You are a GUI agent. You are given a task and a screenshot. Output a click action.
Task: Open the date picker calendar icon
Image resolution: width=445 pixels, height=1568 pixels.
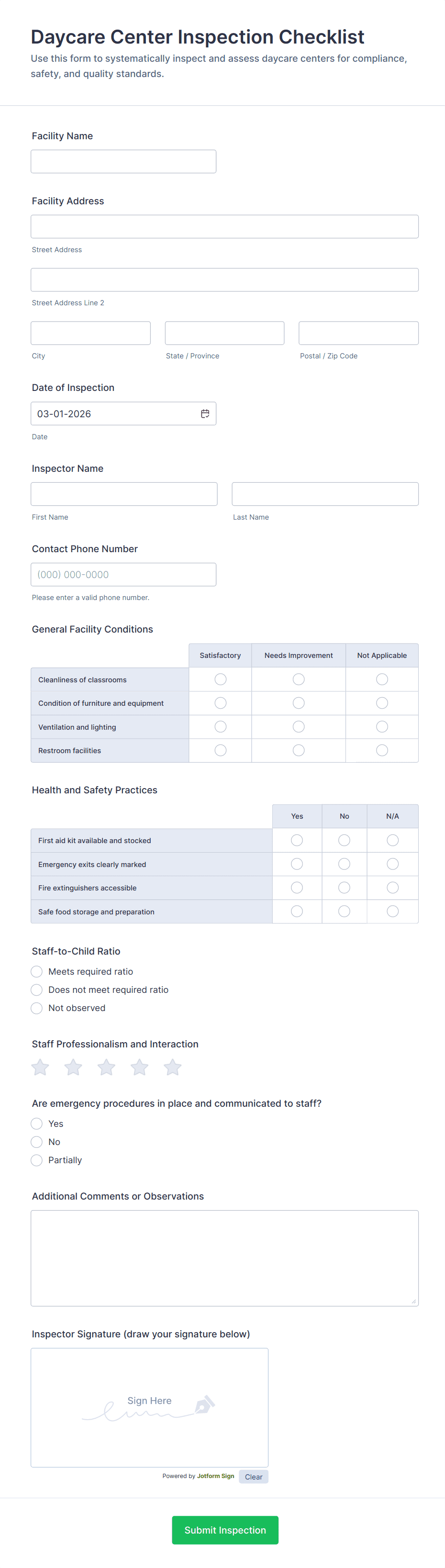(205, 414)
